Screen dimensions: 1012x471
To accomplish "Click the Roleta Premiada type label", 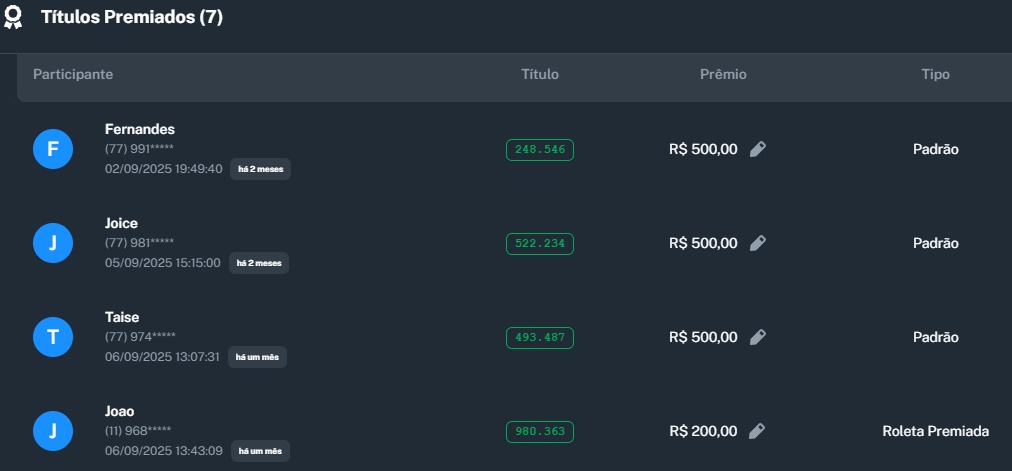I will point(936,431).
